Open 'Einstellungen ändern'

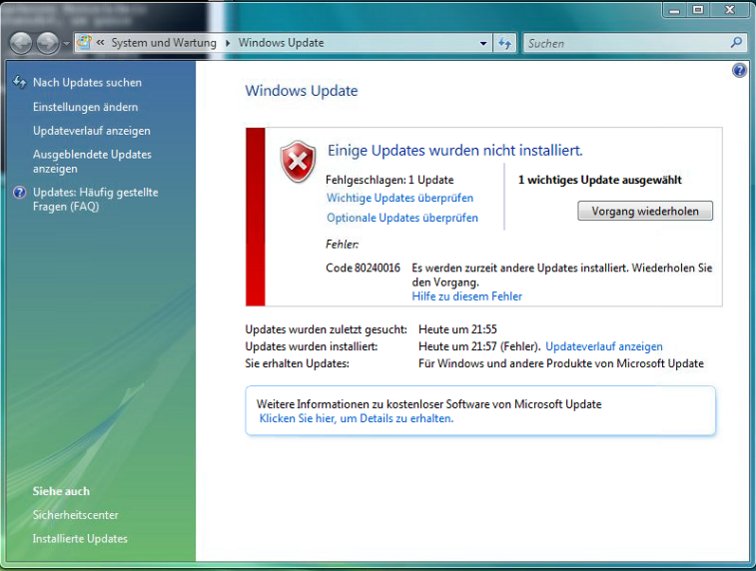click(x=85, y=107)
